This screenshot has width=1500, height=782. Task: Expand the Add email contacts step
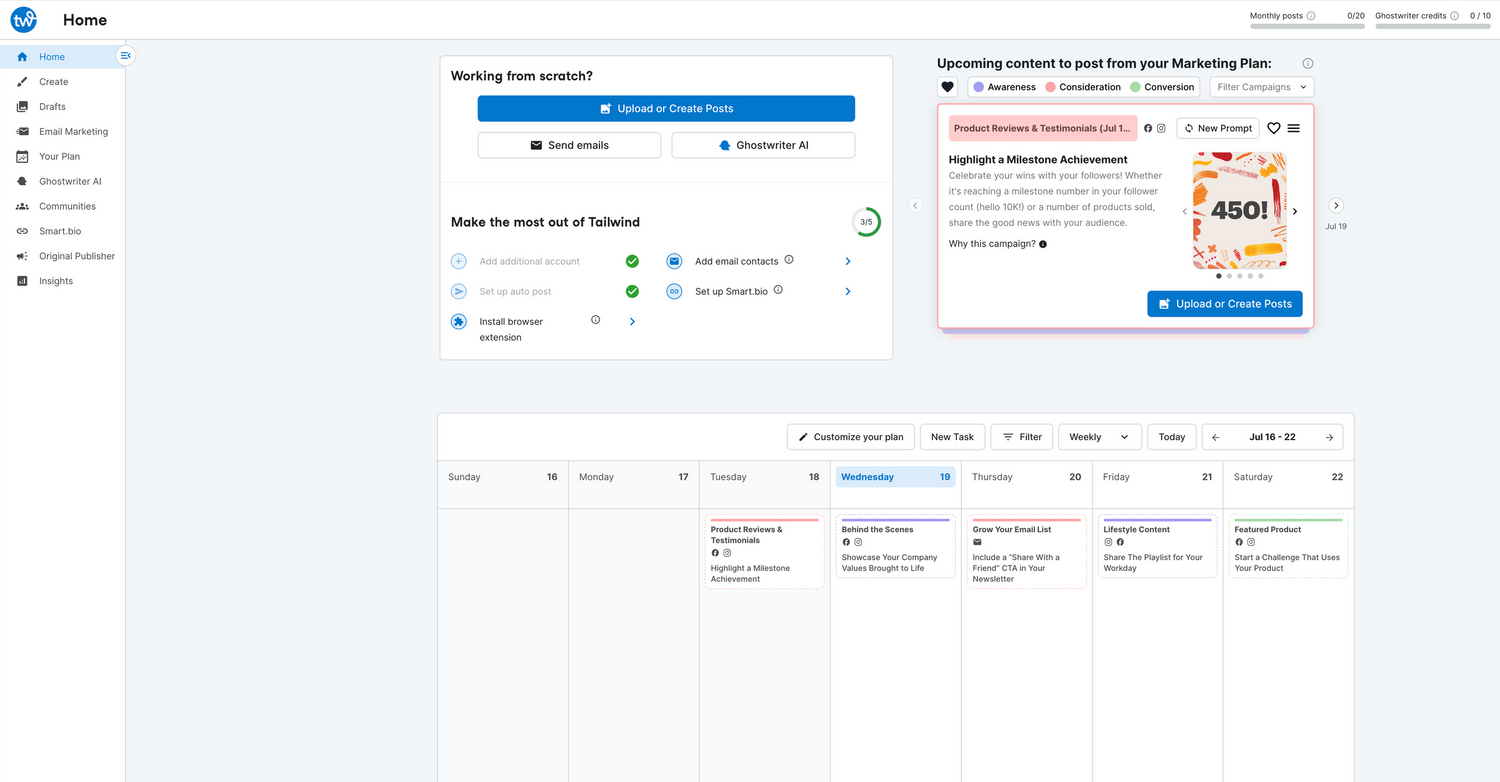point(848,261)
